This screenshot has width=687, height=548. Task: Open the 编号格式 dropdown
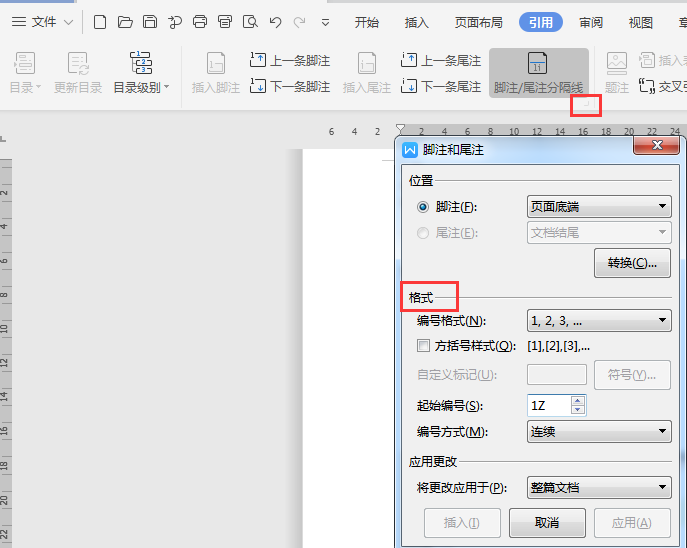pos(599,321)
